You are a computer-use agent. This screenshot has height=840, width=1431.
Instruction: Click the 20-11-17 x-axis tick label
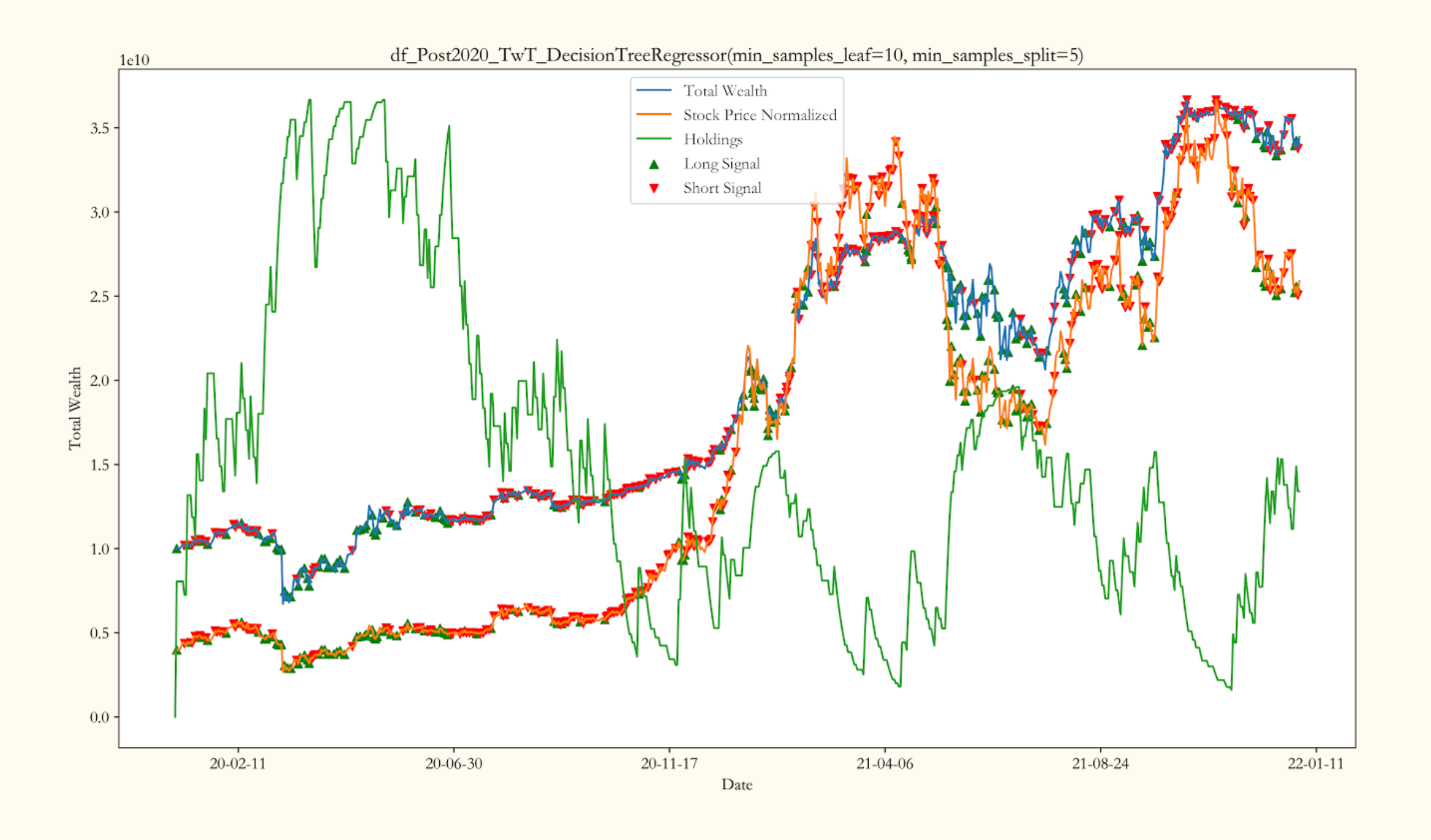click(669, 763)
